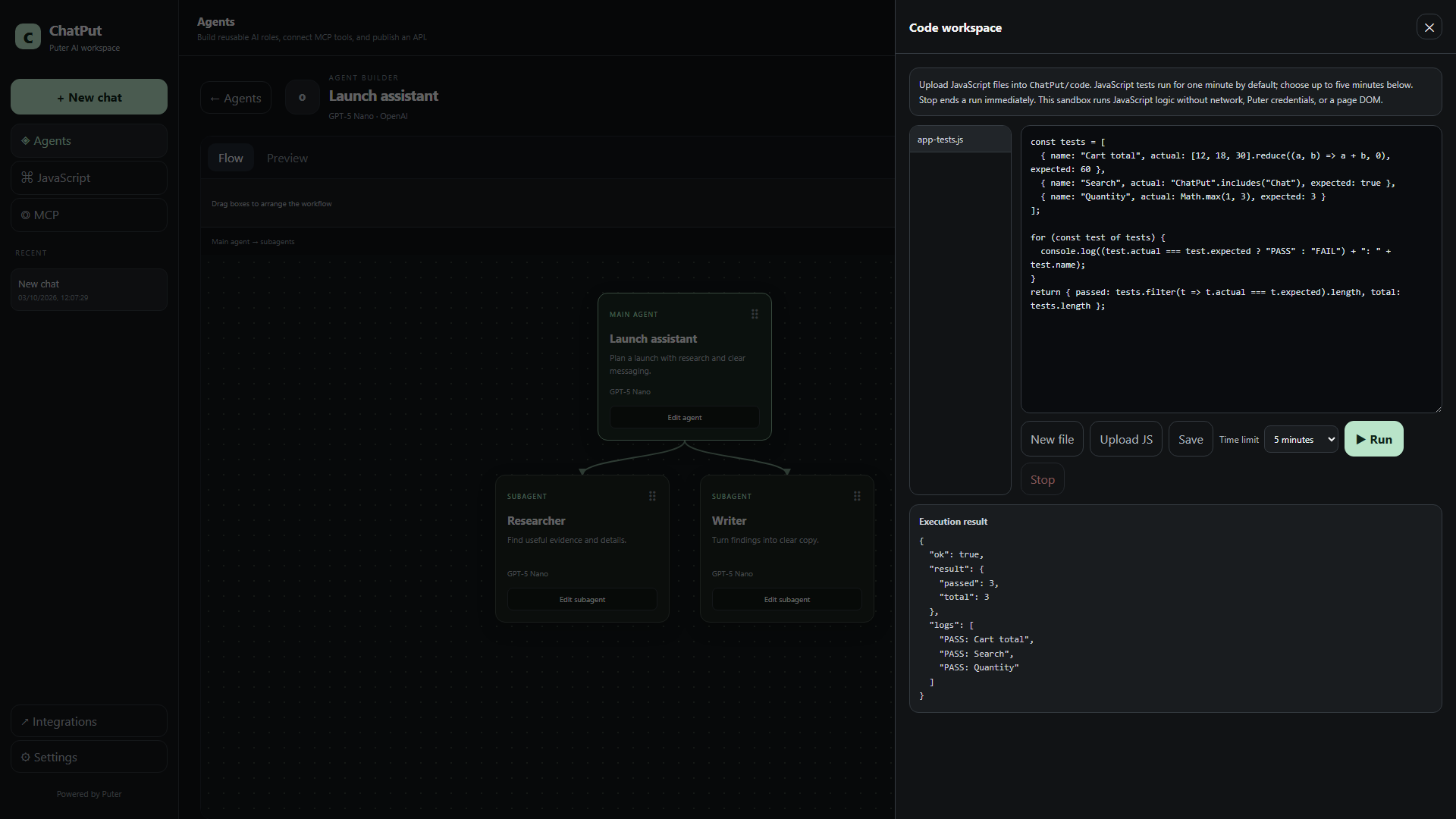This screenshot has height=819, width=1456.
Task: Click the Launch assistant avatar icon
Action: click(x=303, y=97)
